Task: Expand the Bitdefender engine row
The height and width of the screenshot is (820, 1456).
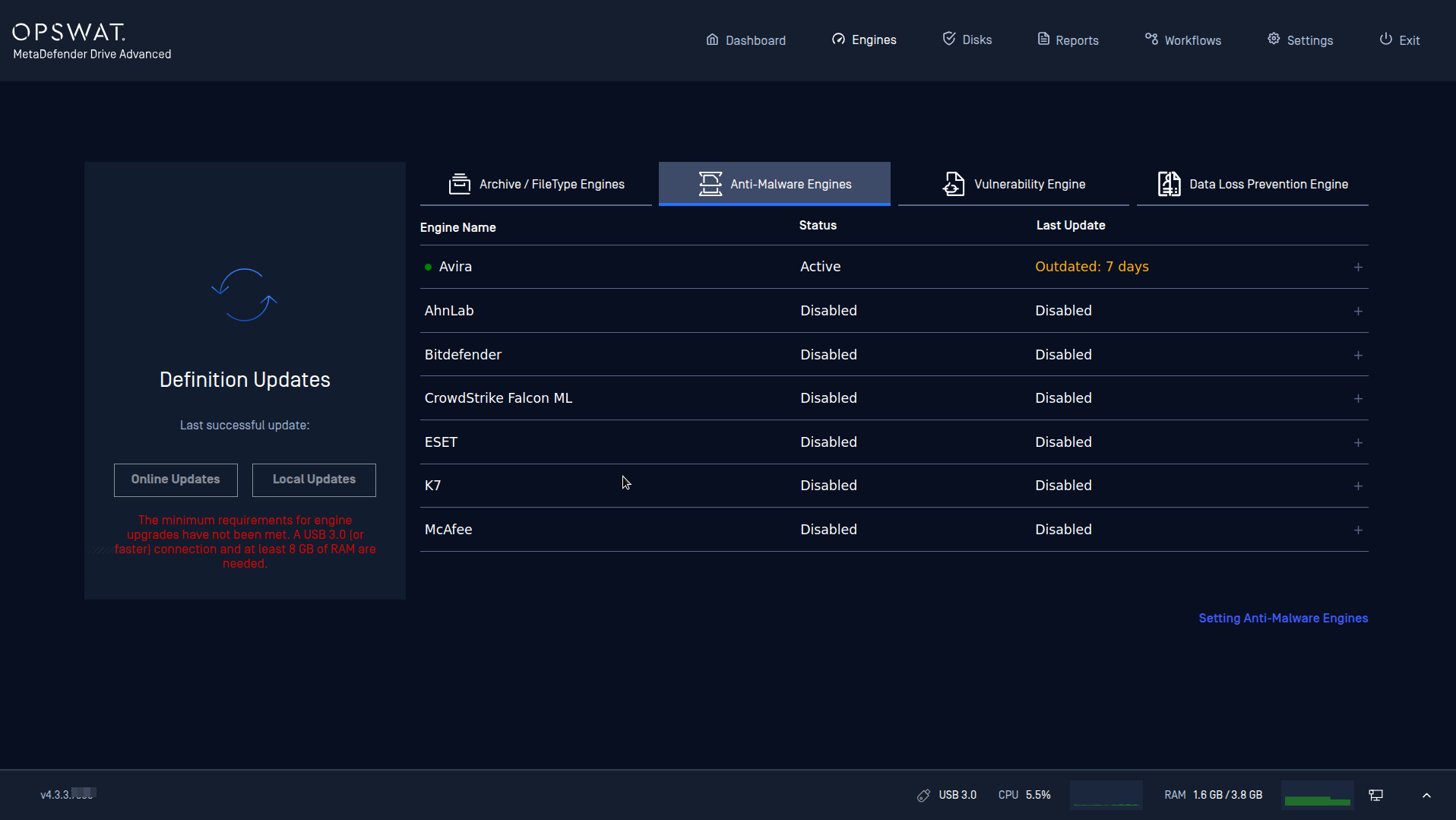Action: pyautogui.click(x=1358, y=356)
